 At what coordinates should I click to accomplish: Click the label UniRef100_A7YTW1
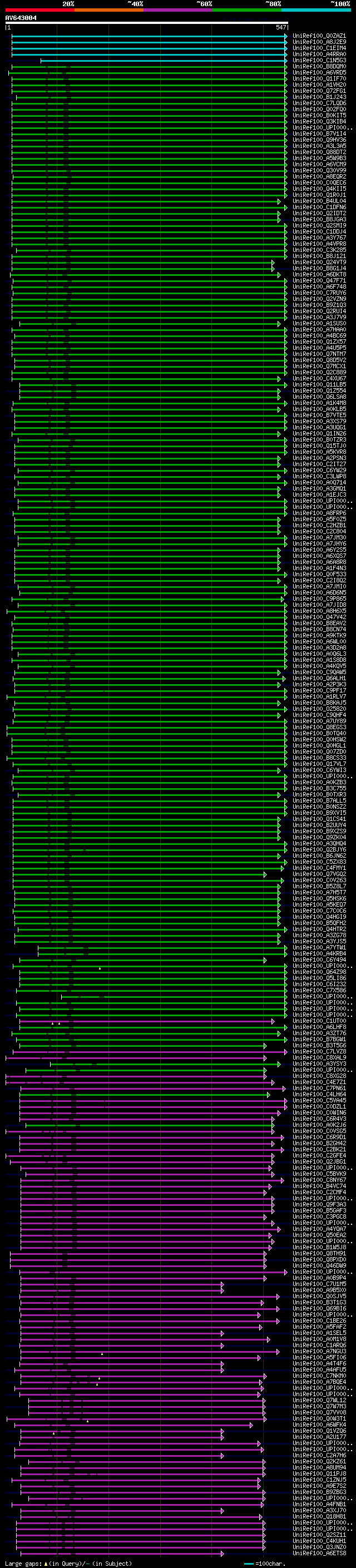pos(319,948)
